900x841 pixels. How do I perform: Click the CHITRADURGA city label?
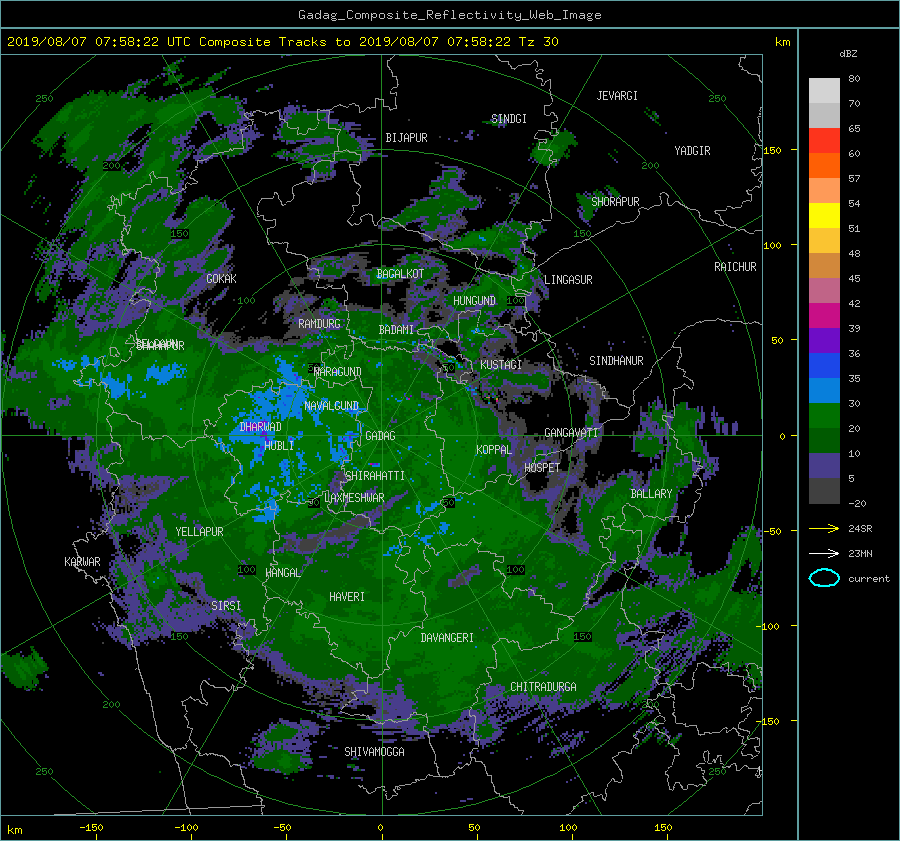(x=544, y=687)
